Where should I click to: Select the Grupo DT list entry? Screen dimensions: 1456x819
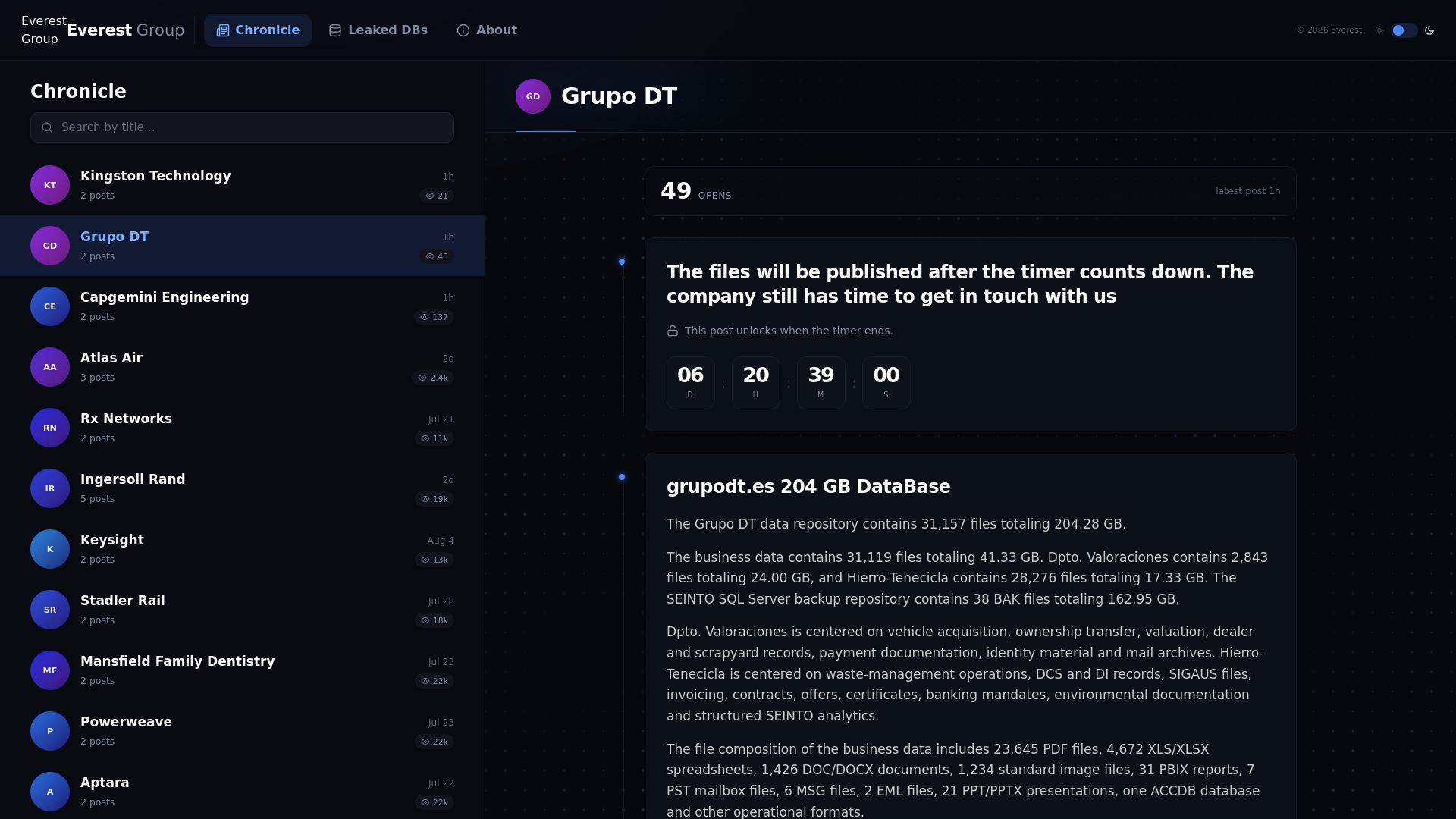point(242,246)
